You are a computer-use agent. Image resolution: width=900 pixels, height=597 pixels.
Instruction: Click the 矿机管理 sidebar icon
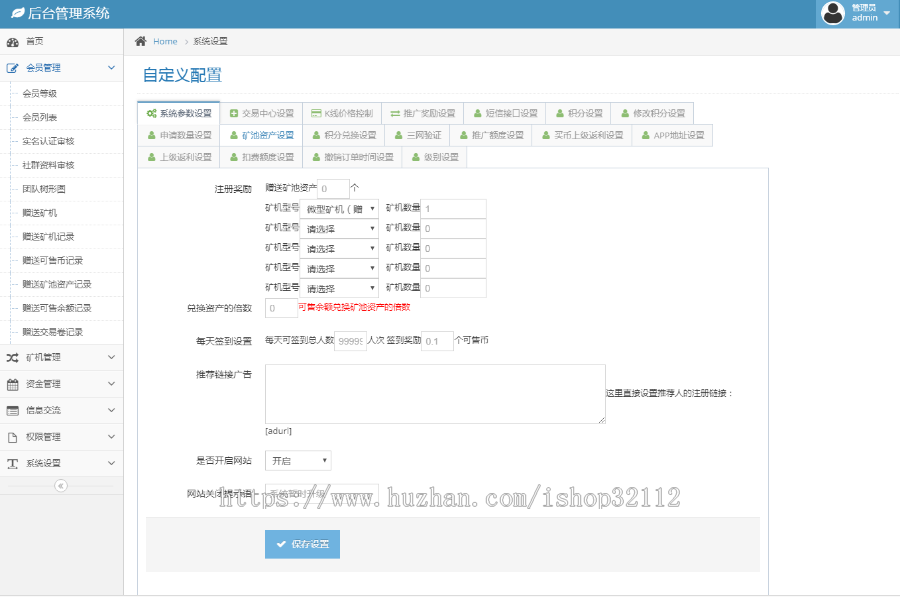pos(12,358)
